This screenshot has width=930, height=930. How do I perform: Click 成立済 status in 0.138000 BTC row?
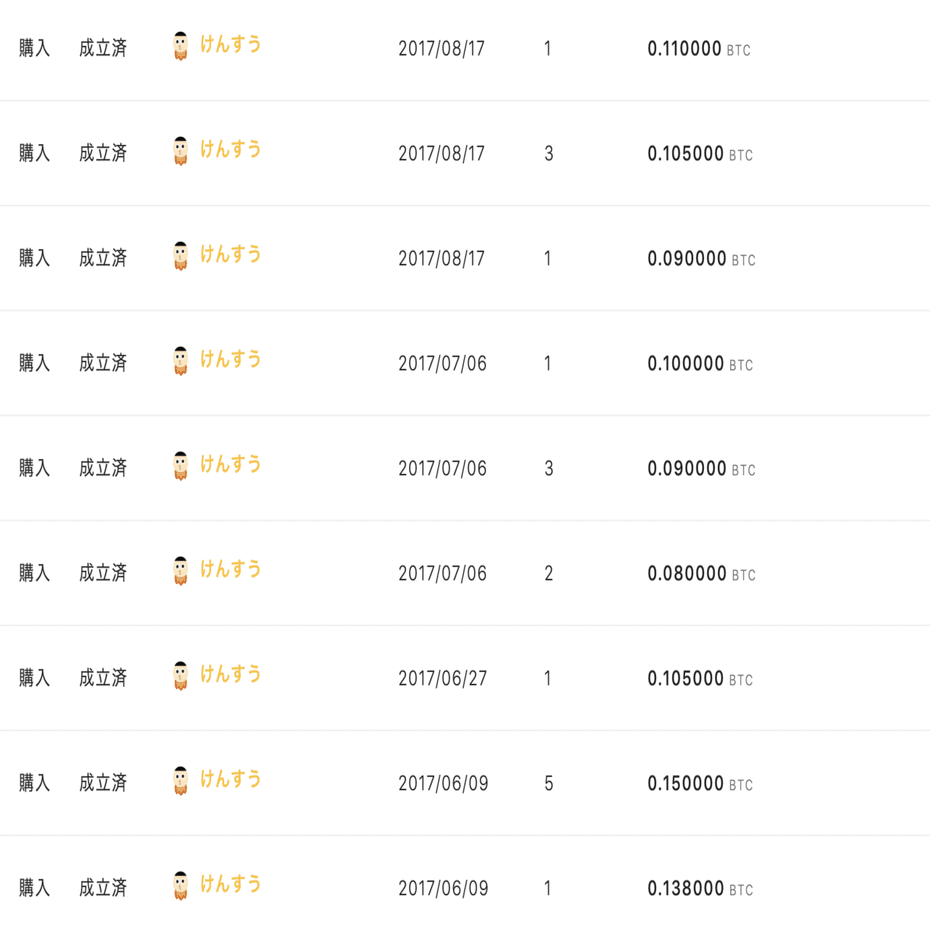(103, 888)
